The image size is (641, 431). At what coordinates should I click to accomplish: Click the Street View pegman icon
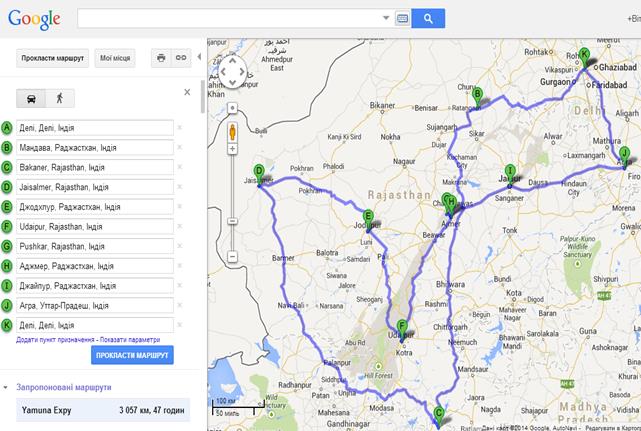tap(232, 132)
